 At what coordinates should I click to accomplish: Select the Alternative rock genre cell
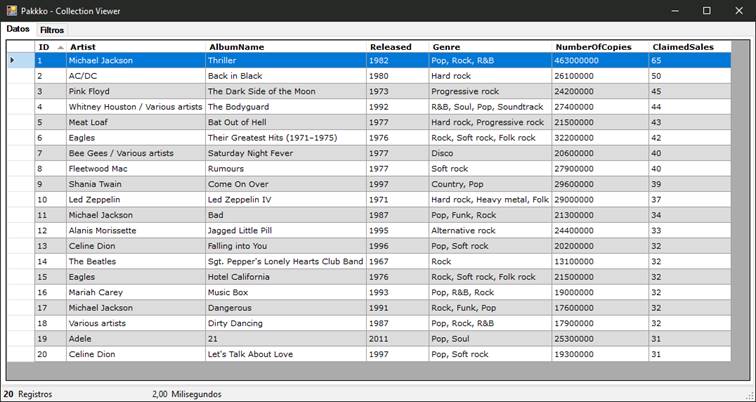[490, 230]
